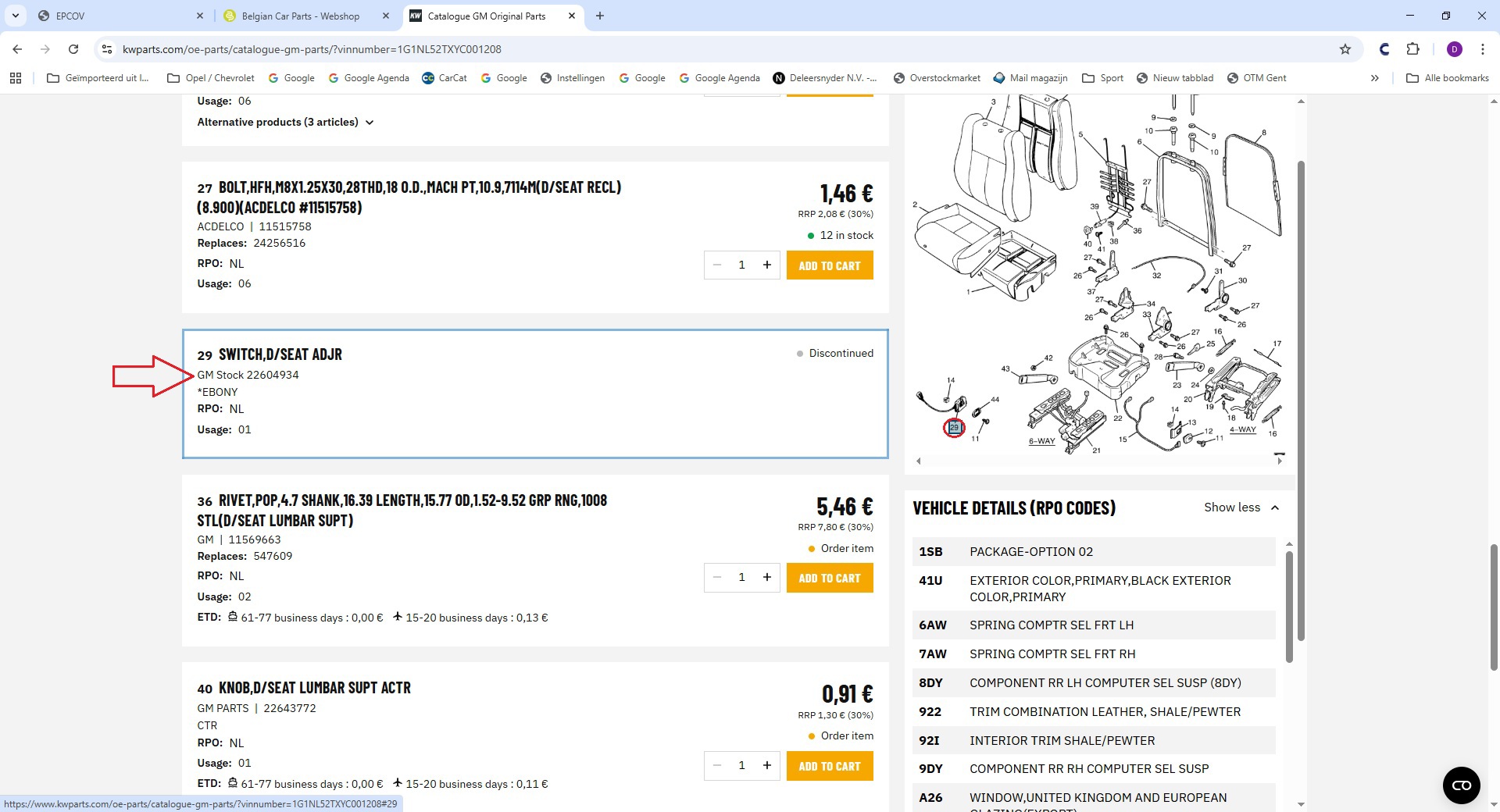Select the RPO code row 41U
1500x812 pixels.
pyautogui.click(x=1094, y=589)
